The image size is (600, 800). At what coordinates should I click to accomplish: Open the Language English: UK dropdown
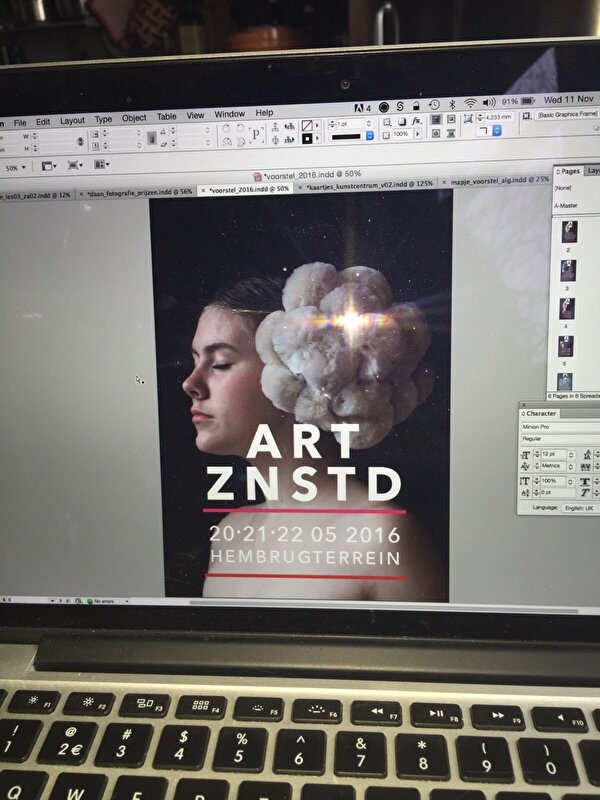click(581, 508)
